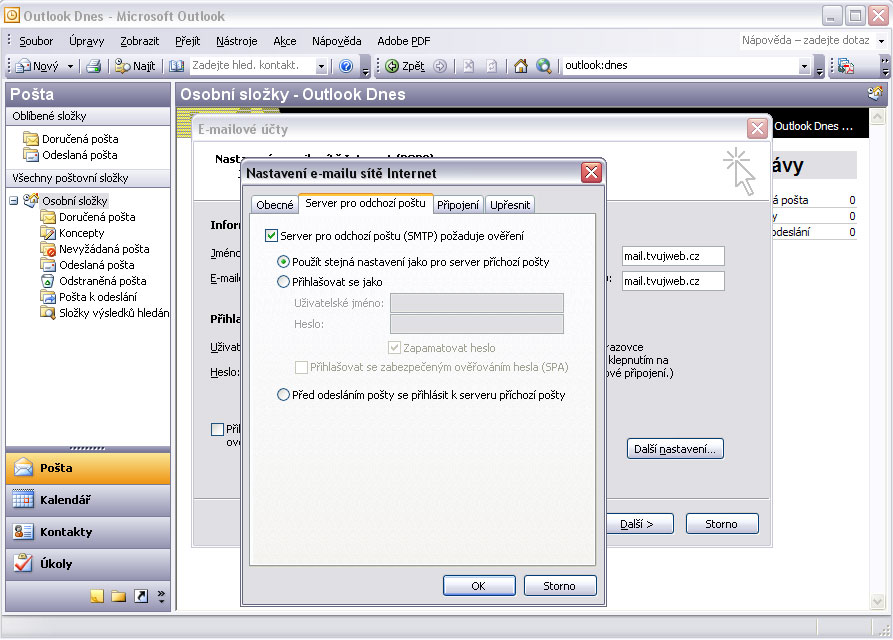Viewport: 893px width, 640px height.
Task: Open the Folder List icon at bottom
Action: click(x=118, y=597)
